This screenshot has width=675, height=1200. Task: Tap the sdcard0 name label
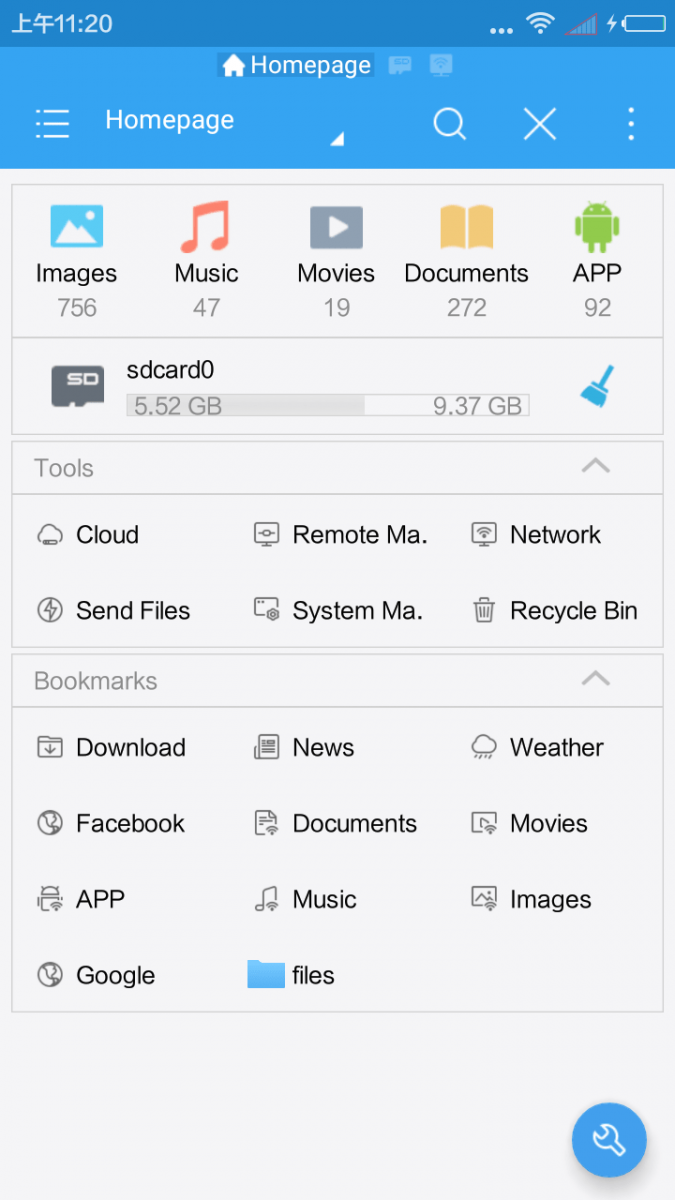(170, 370)
